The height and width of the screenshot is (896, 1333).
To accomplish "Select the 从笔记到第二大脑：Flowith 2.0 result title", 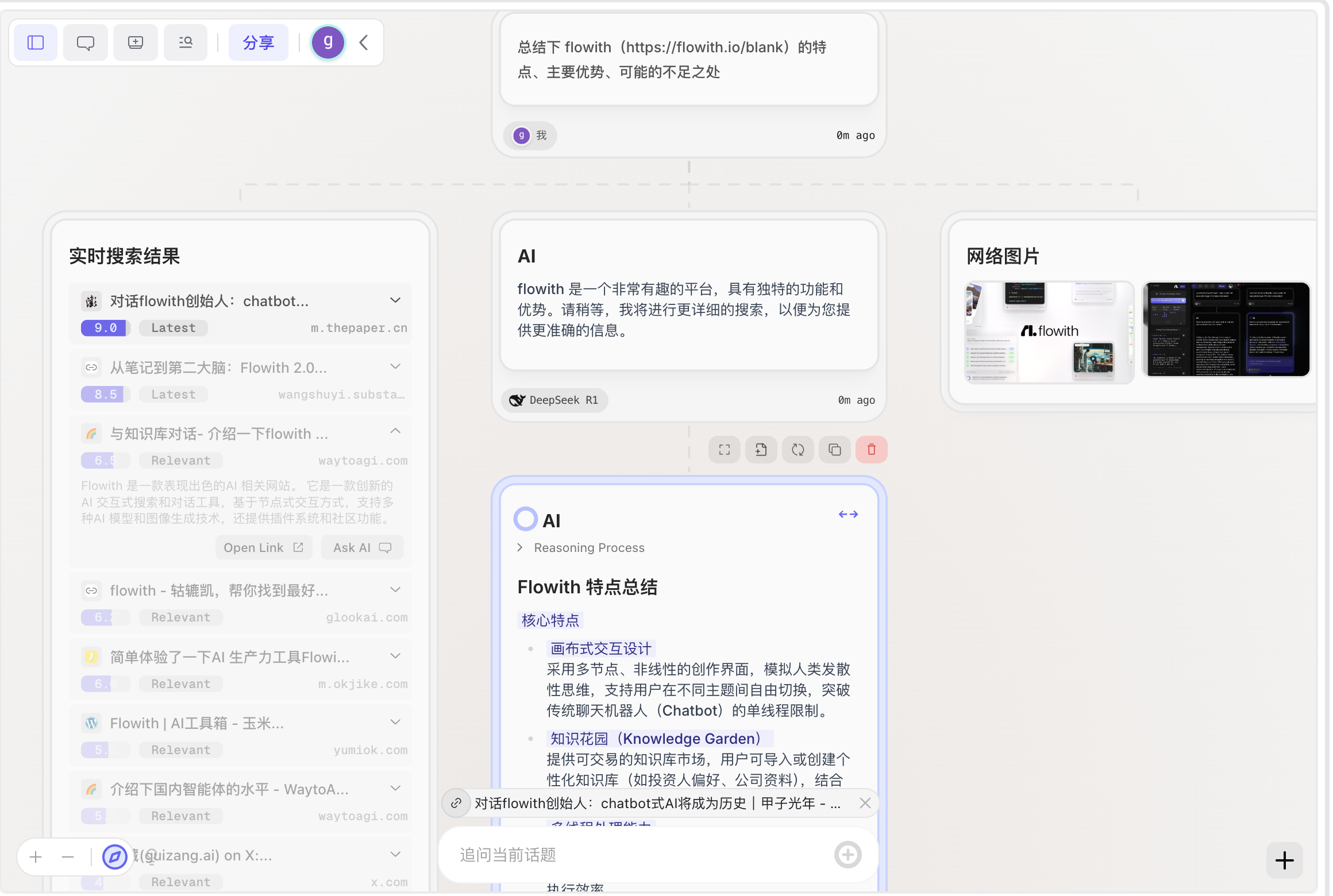I will click(218, 368).
